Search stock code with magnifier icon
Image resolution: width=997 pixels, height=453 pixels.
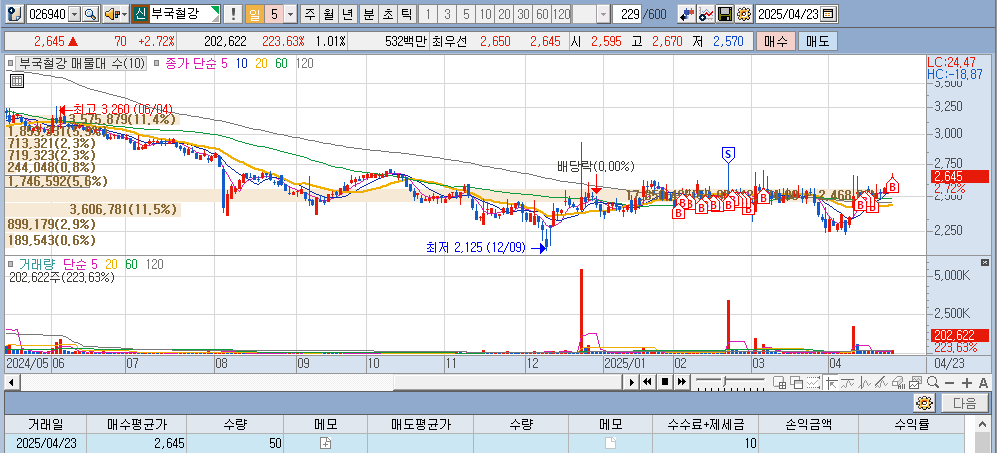pos(90,14)
